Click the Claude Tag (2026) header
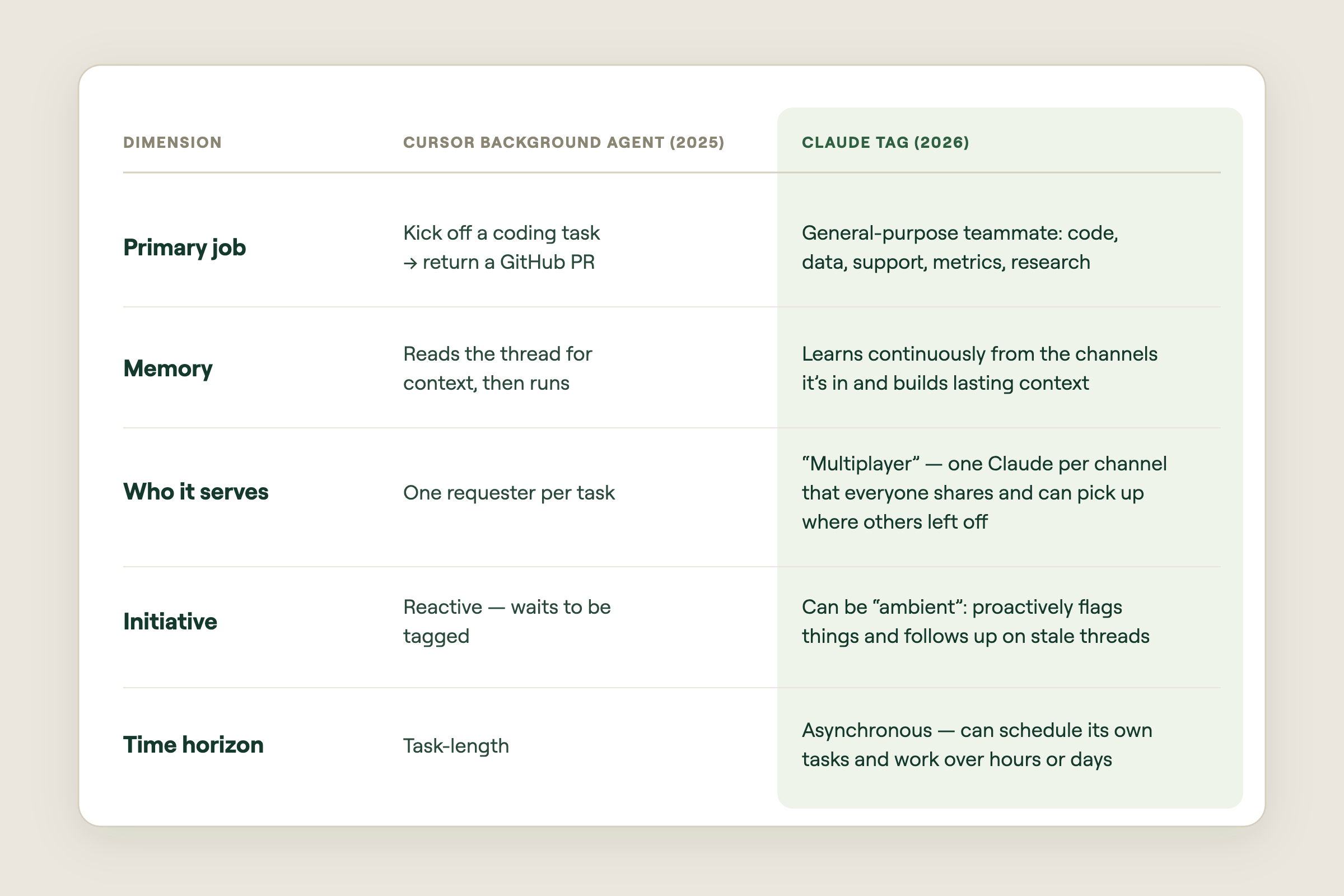1344x896 pixels. [x=885, y=142]
